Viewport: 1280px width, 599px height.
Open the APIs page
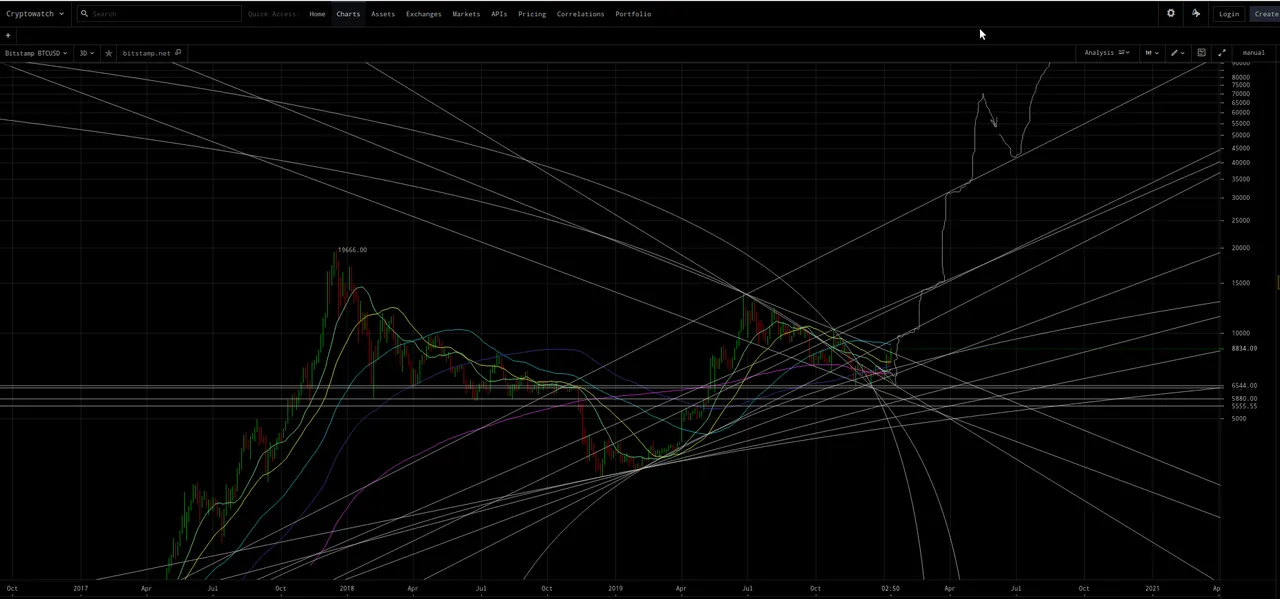coord(499,14)
